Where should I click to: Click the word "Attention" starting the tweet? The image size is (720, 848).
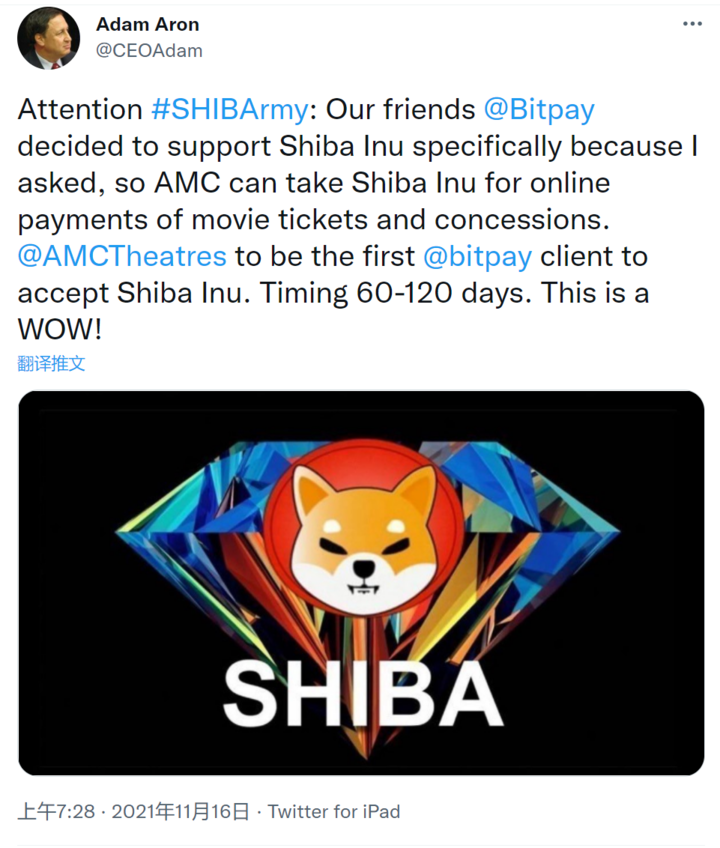coord(80,109)
